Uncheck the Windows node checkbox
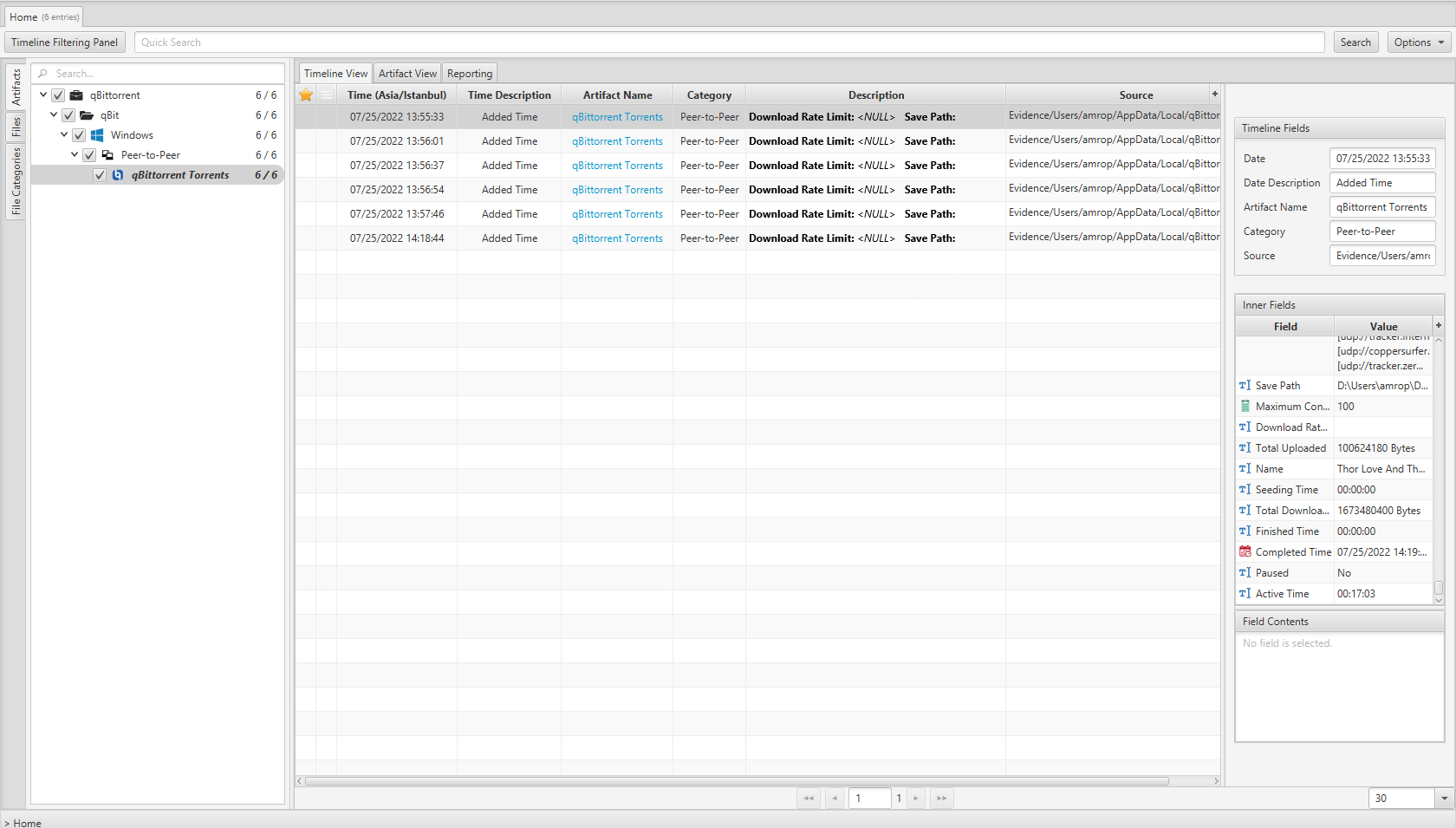This screenshot has width=1456, height=828. pos(78,134)
